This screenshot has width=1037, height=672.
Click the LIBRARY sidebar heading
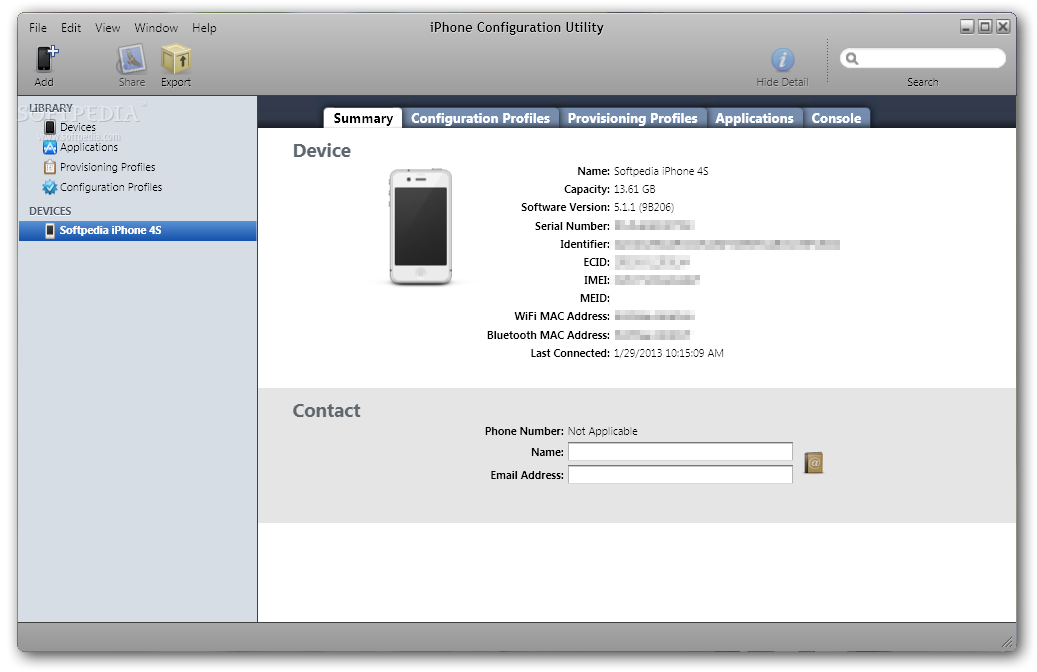click(x=51, y=108)
